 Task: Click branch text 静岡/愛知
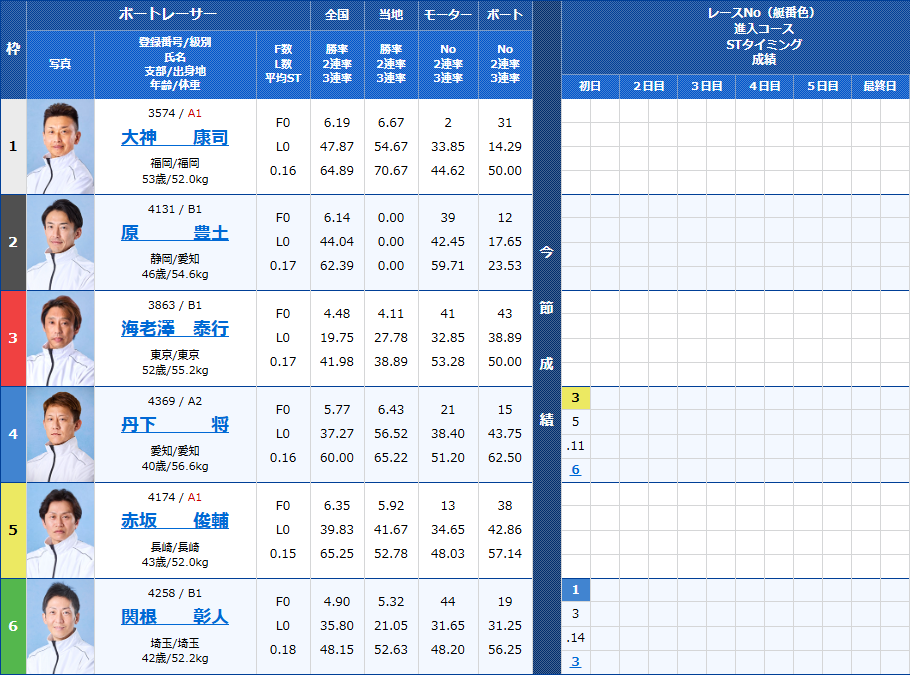point(175,259)
